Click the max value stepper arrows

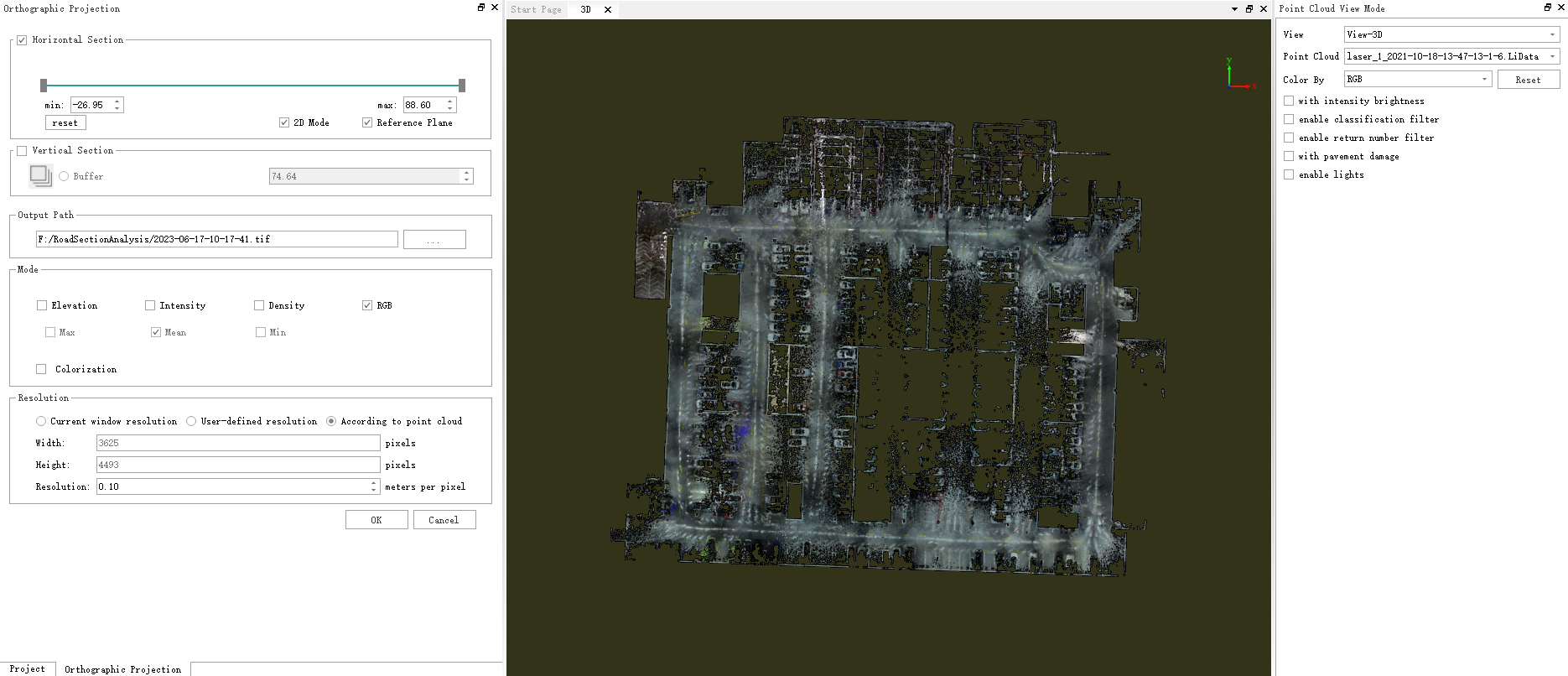coord(450,105)
